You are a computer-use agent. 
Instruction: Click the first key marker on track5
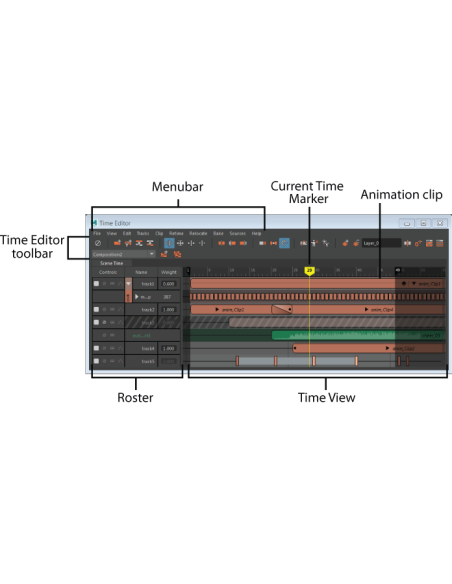tap(237, 361)
